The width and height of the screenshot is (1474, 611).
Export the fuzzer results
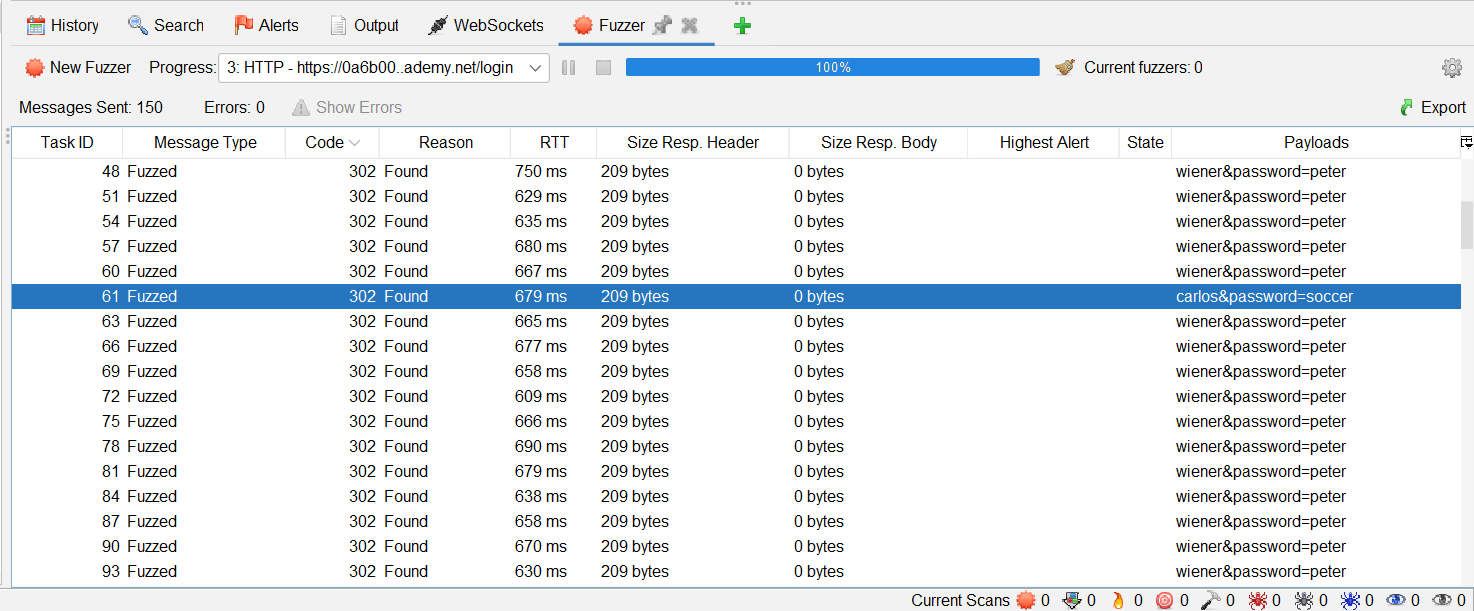(x=1432, y=108)
